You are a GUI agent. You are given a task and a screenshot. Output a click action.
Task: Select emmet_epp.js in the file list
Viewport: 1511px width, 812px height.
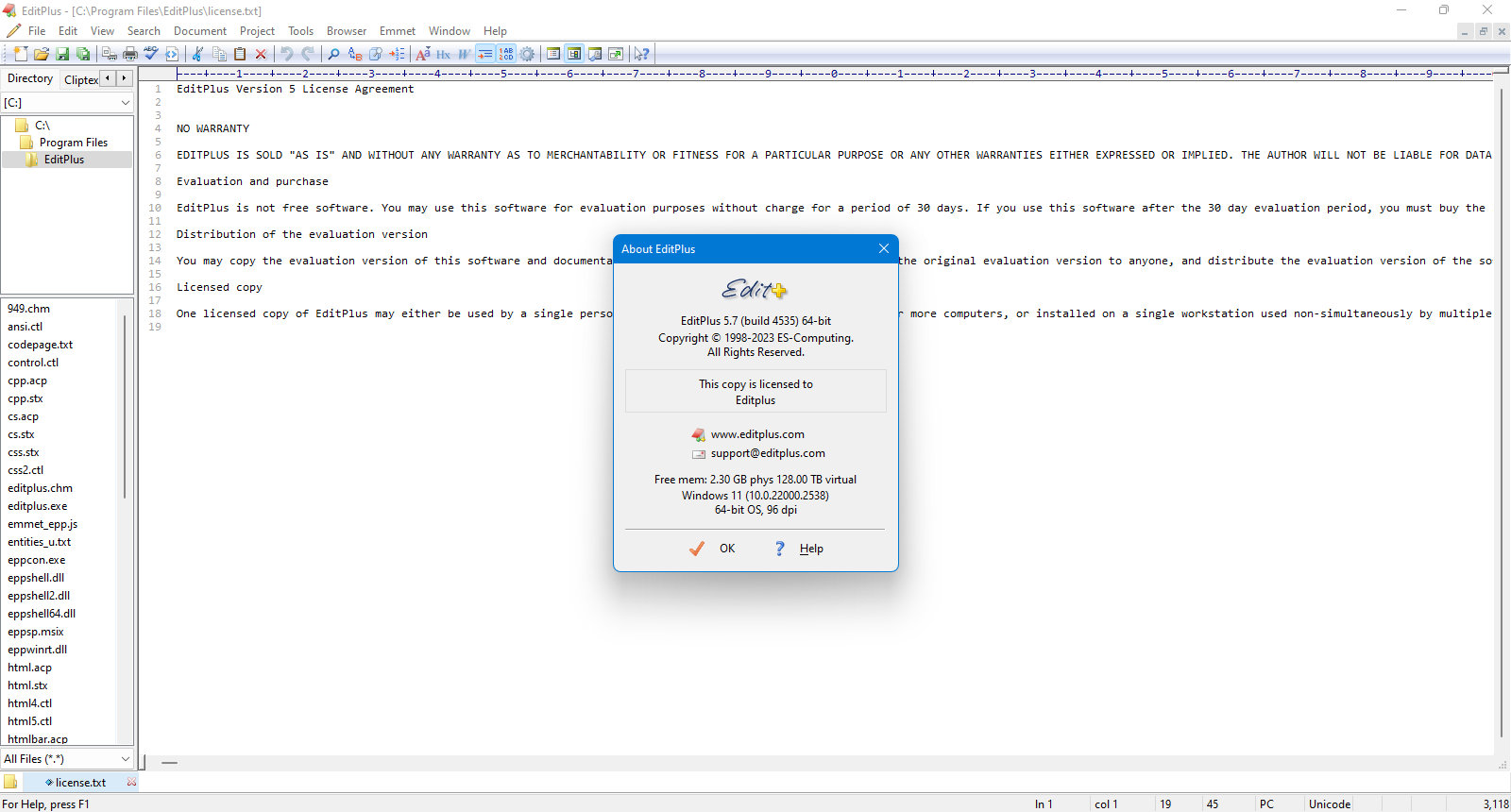pyautogui.click(x=42, y=524)
